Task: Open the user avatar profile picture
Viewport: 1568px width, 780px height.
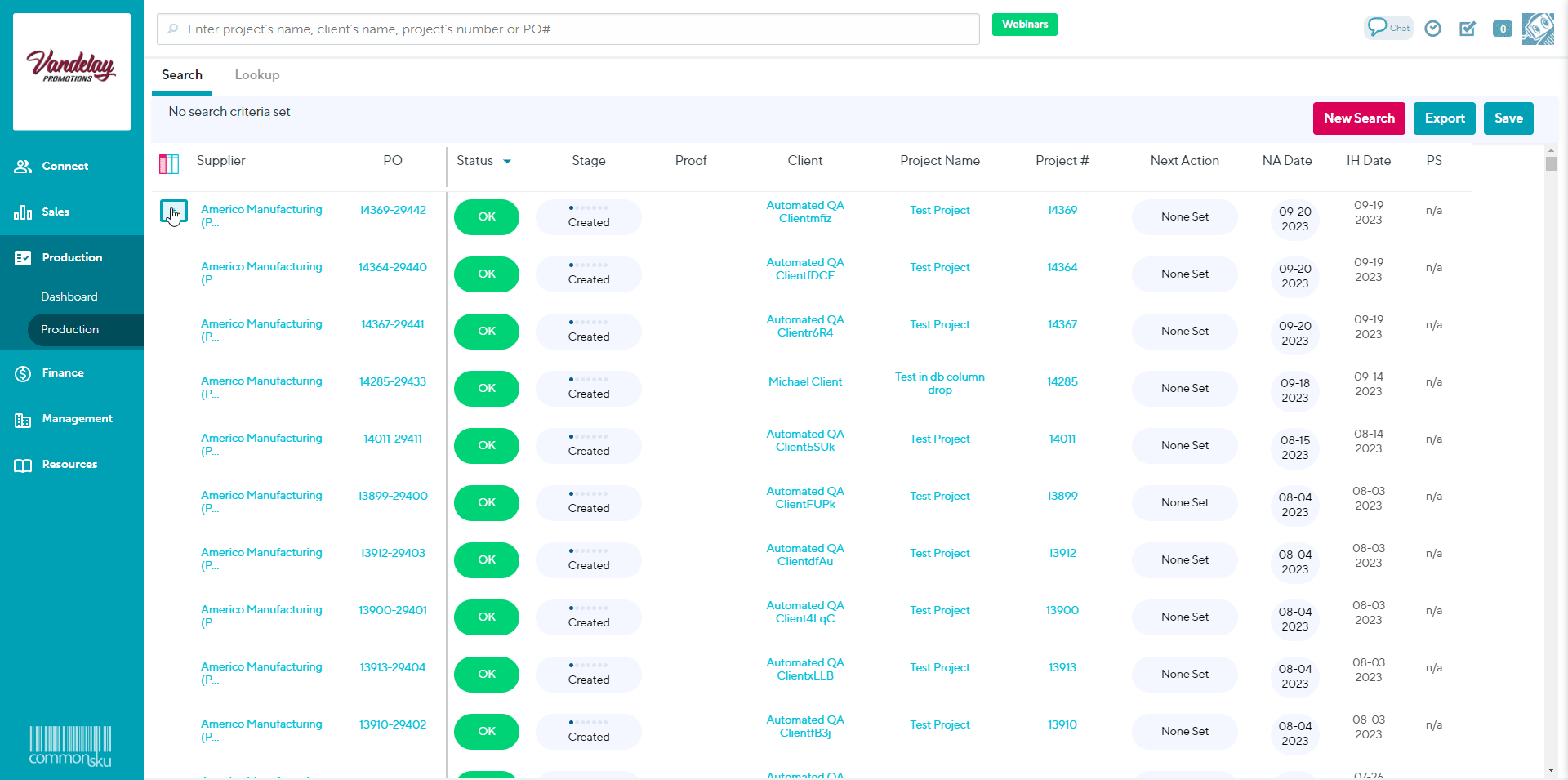Action: pyautogui.click(x=1538, y=29)
